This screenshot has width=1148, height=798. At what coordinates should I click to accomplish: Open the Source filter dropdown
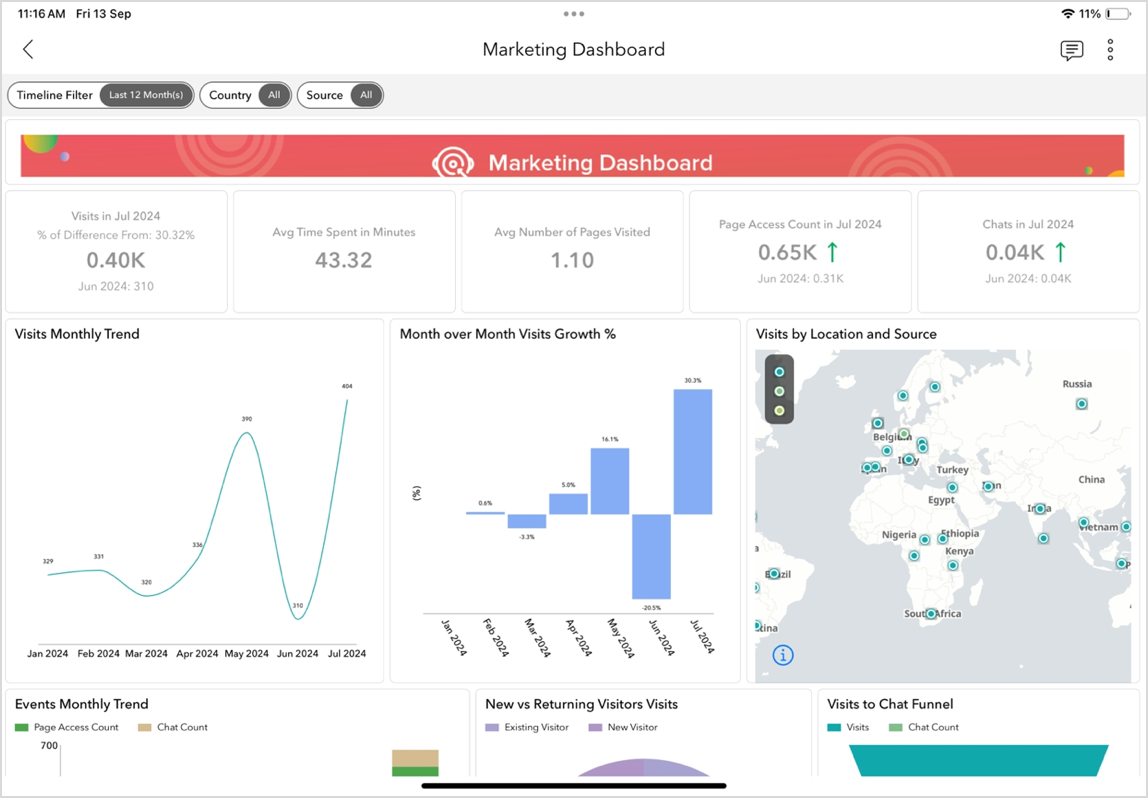[340, 95]
